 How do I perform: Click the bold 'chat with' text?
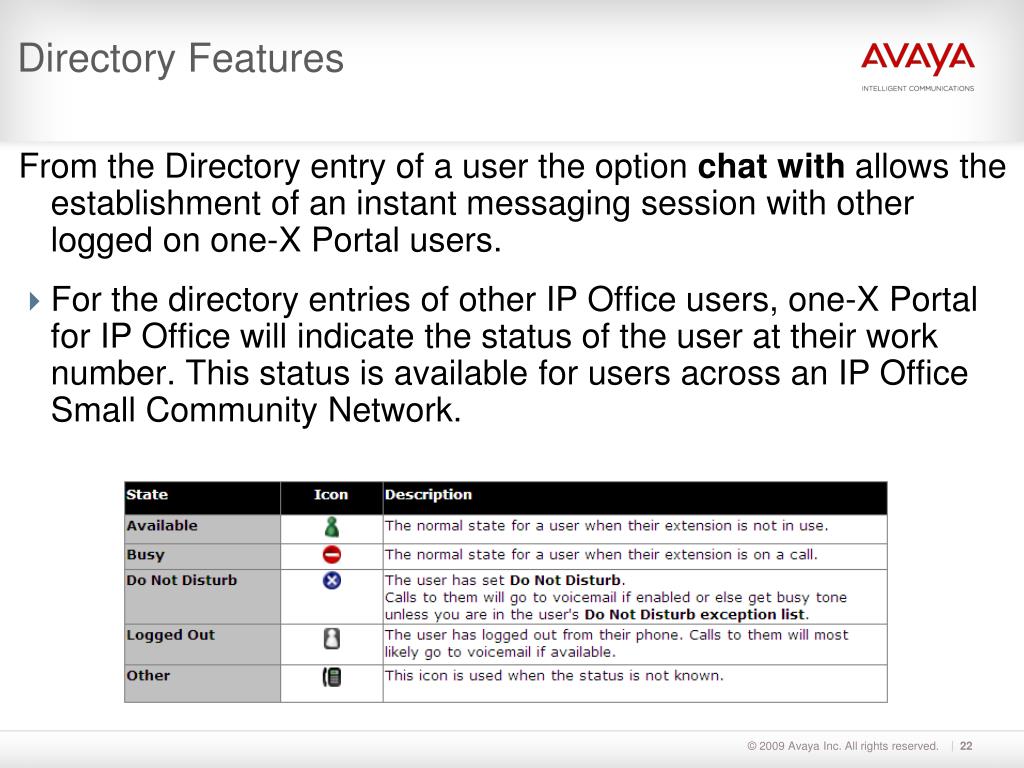[771, 166]
